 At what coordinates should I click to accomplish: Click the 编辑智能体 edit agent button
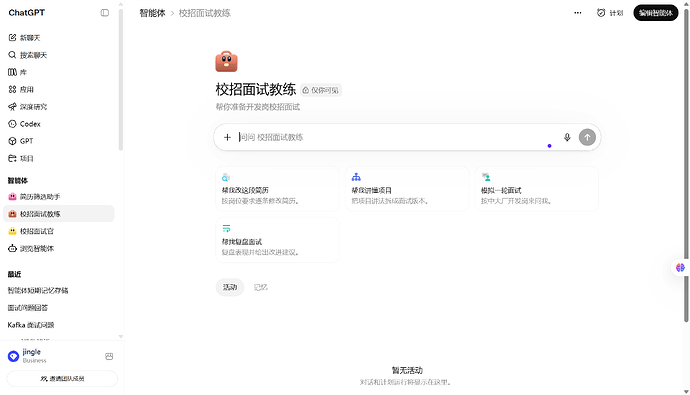(x=656, y=13)
